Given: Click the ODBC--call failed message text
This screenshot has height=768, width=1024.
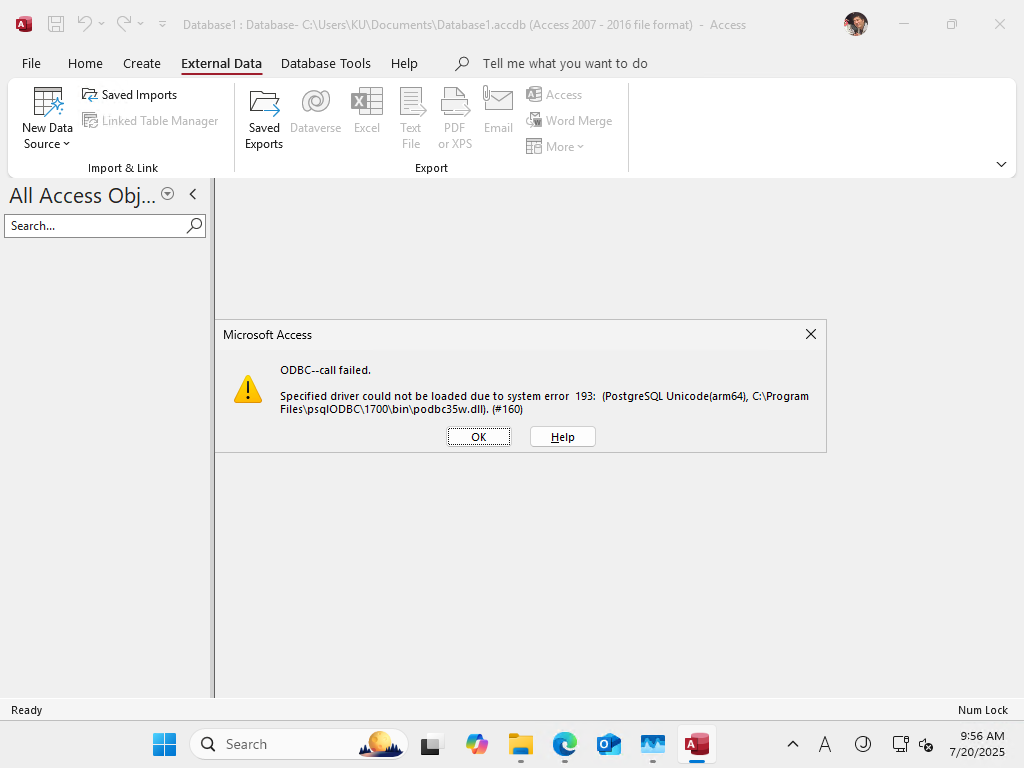Looking at the screenshot, I should pos(325,370).
